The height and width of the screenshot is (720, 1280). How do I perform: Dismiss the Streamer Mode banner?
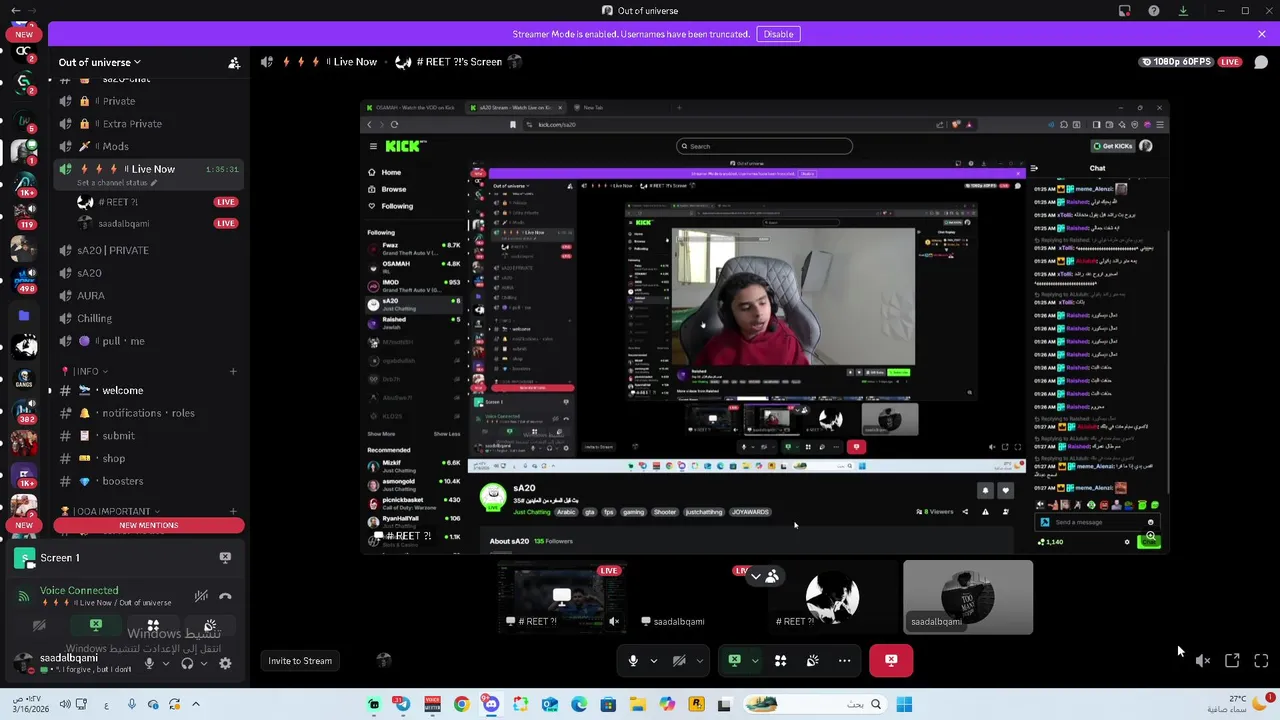(x=1261, y=34)
